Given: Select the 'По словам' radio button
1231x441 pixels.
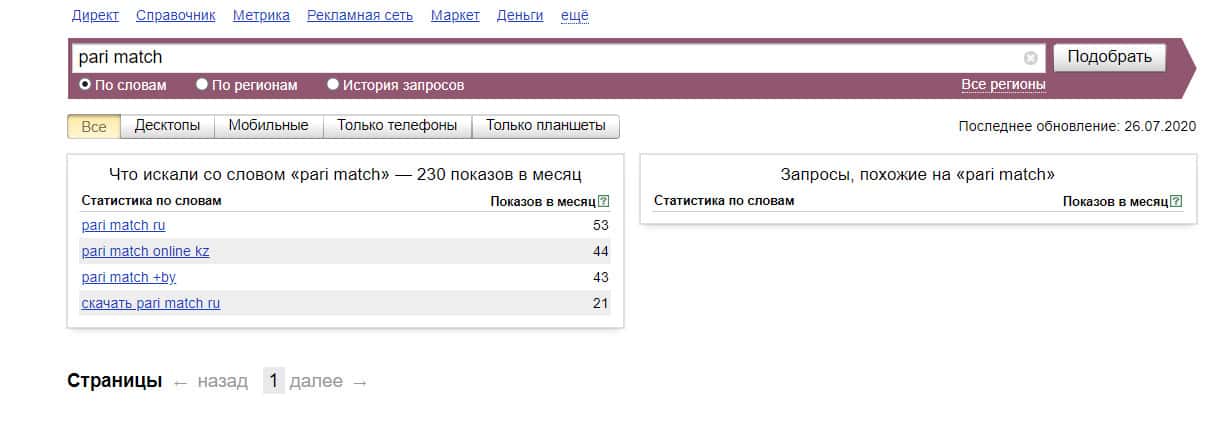Looking at the screenshot, I should coord(86,85).
